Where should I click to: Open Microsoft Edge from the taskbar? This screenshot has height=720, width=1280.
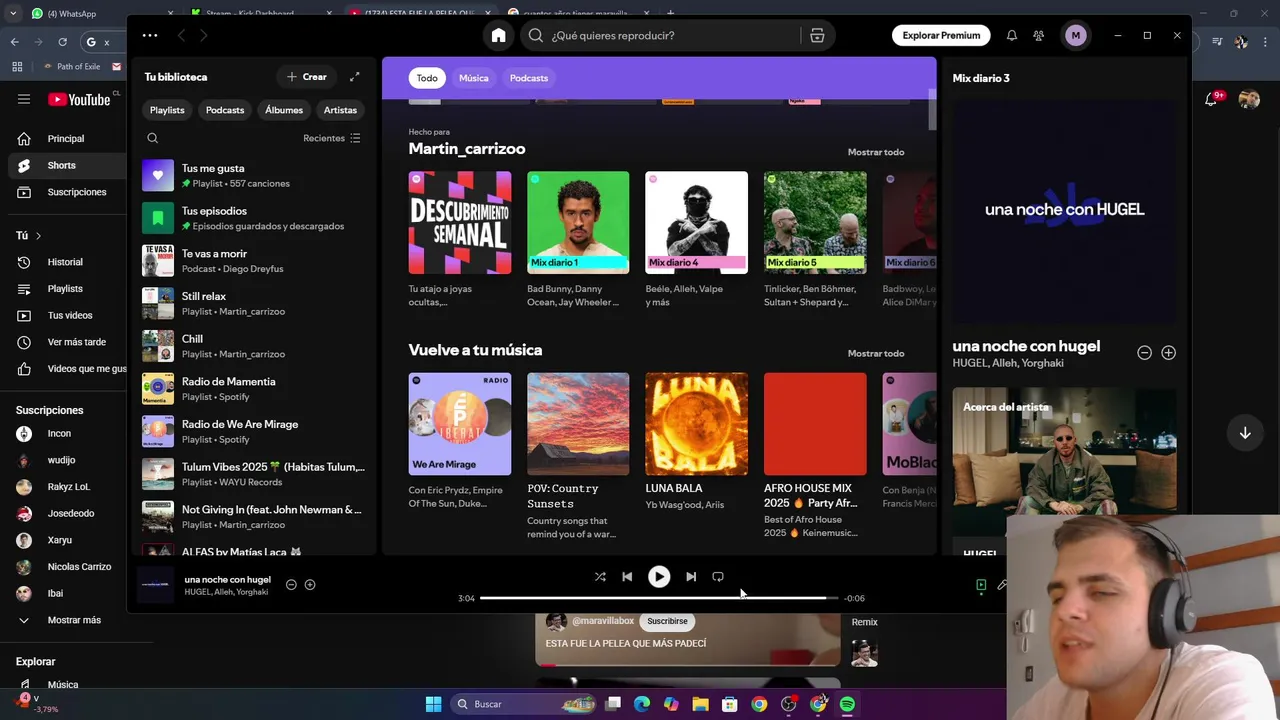642,704
